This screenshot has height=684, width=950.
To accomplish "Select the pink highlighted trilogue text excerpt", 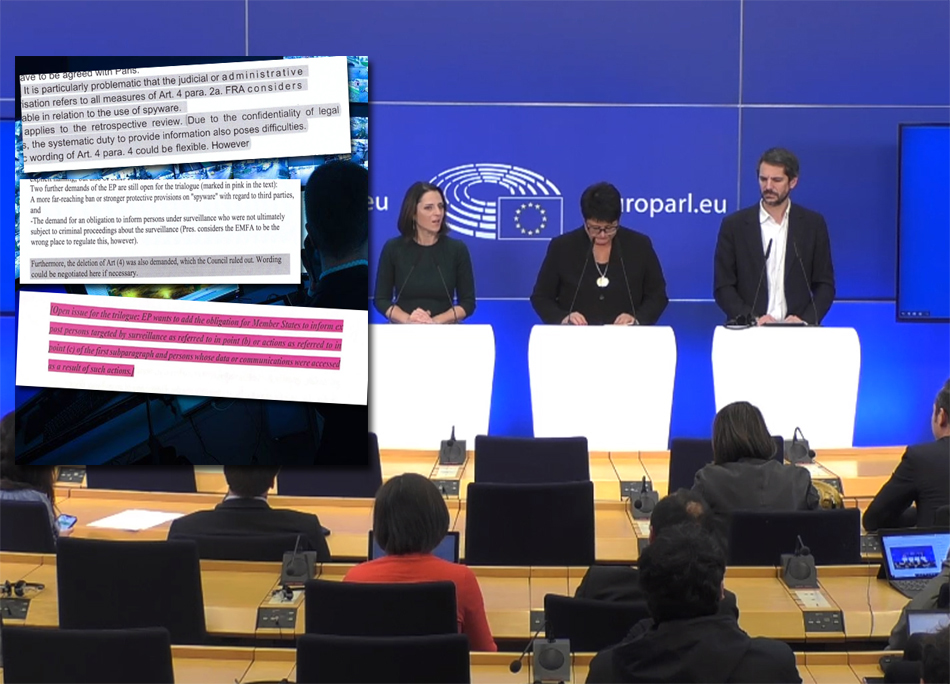I will click(x=195, y=342).
